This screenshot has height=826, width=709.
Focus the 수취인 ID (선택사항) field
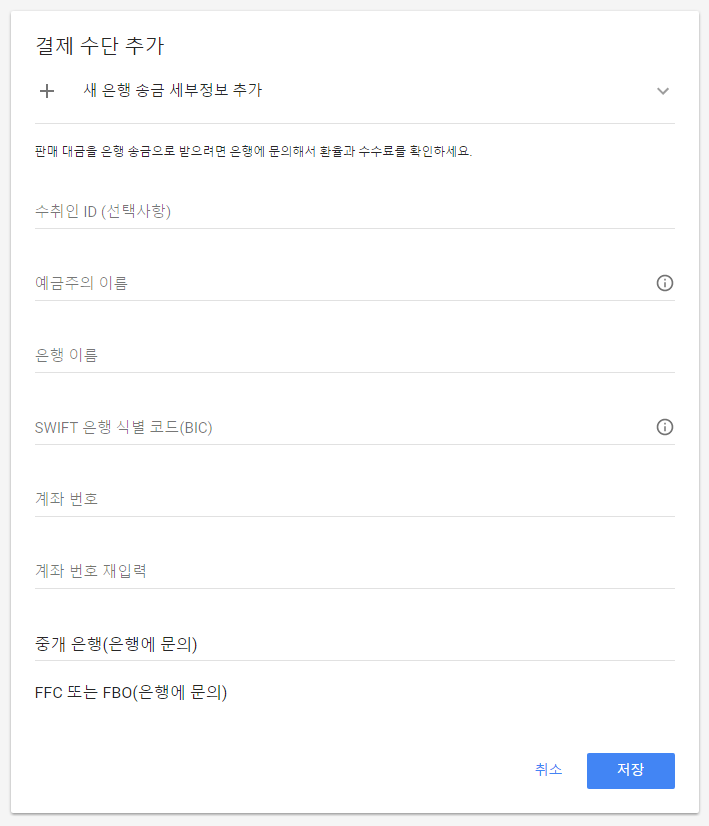click(354, 211)
